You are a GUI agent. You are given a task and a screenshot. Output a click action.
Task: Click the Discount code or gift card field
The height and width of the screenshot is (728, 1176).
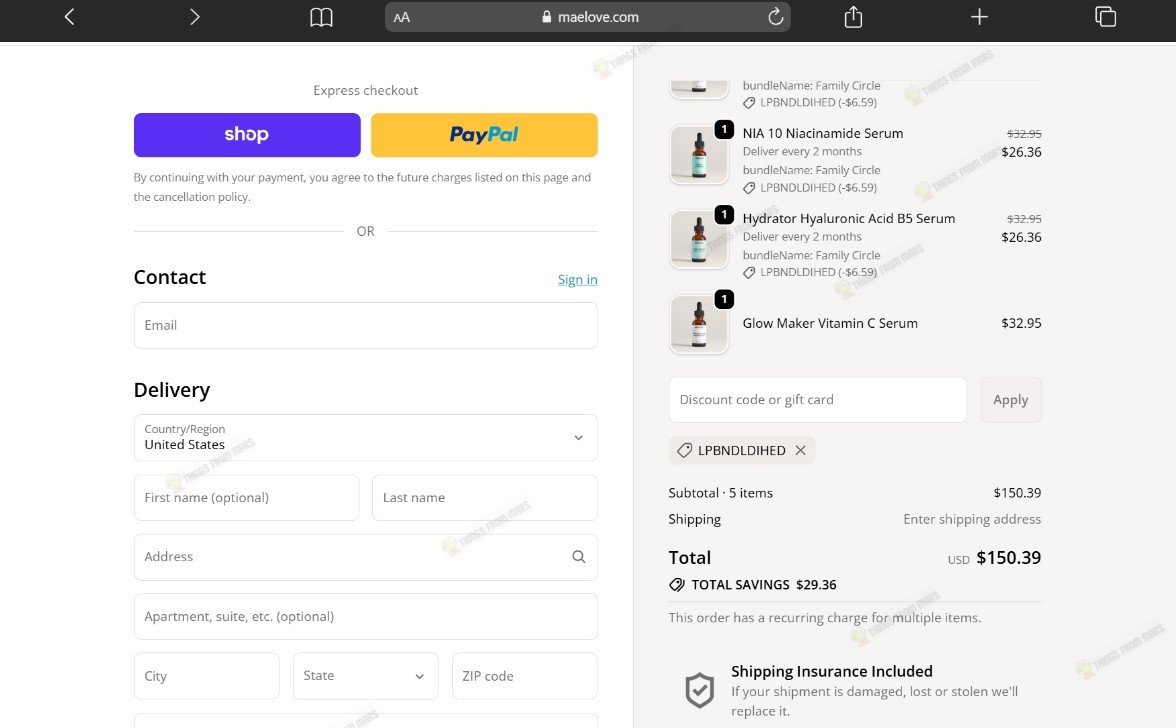click(818, 400)
